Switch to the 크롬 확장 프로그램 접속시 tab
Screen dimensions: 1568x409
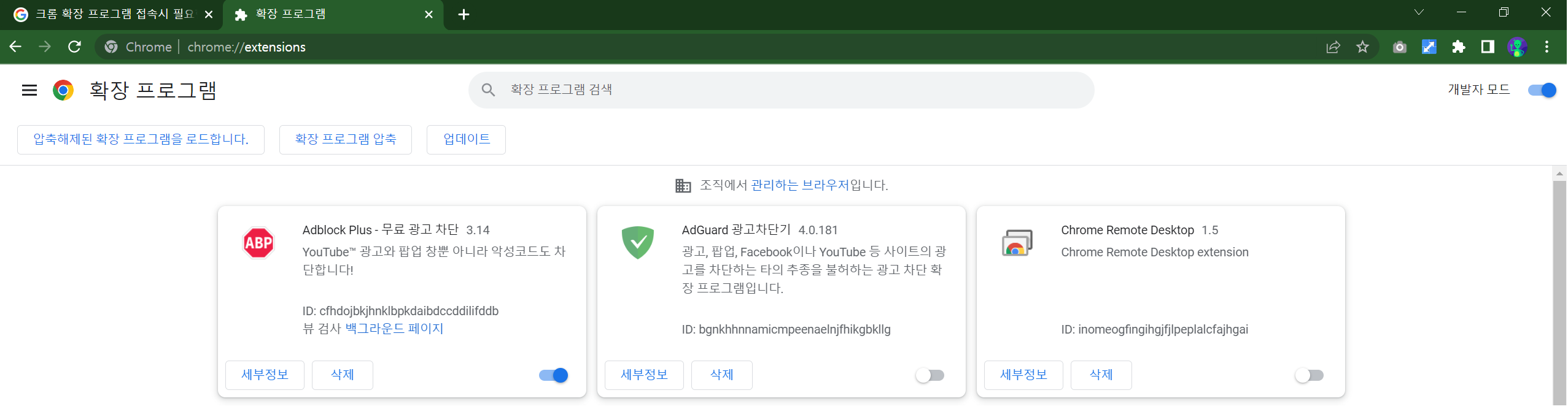tap(112, 15)
